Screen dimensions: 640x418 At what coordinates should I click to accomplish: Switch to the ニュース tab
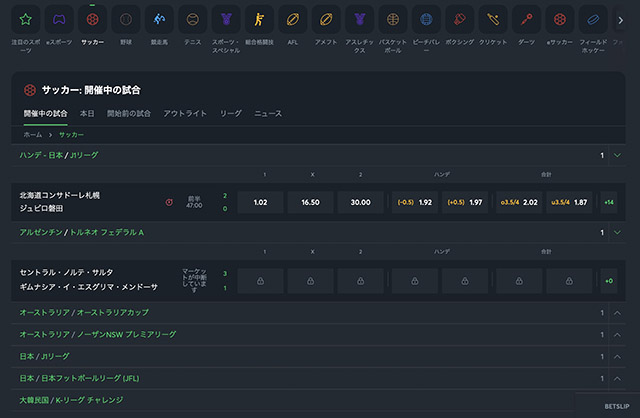click(268, 113)
